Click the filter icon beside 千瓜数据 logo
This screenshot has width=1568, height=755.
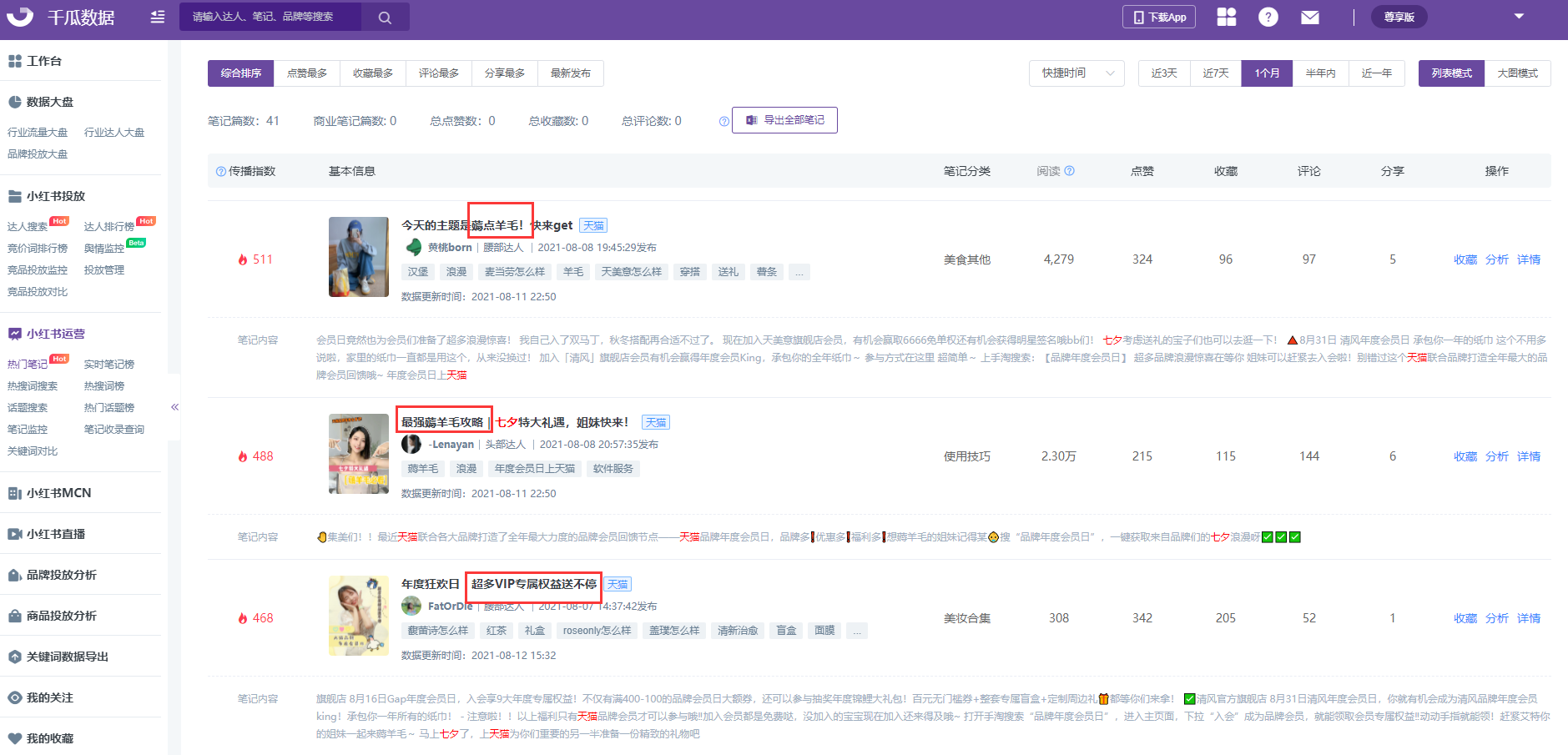coord(157,17)
